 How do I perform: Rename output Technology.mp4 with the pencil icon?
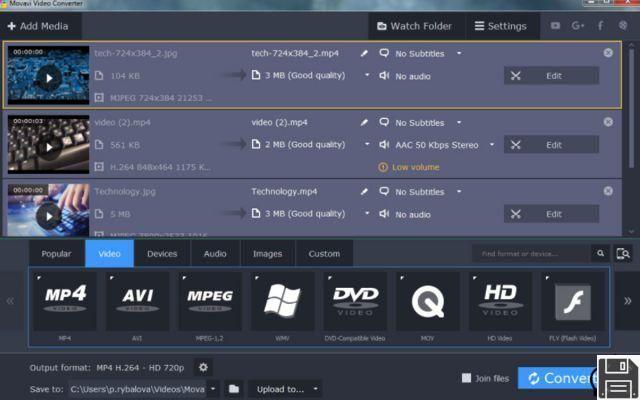pos(364,191)
